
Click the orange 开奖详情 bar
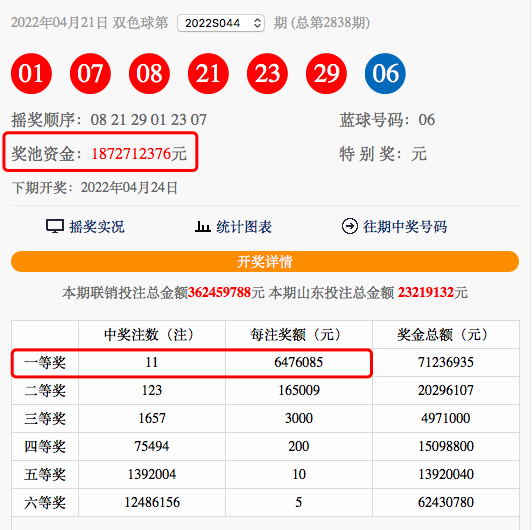pyautogui.click(x=265, y=262)
